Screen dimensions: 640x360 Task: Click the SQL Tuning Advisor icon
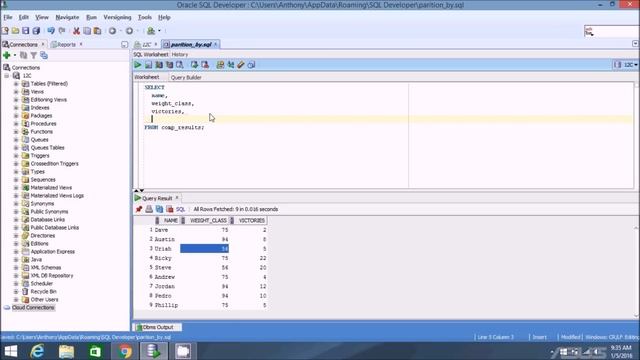[180, 65]
